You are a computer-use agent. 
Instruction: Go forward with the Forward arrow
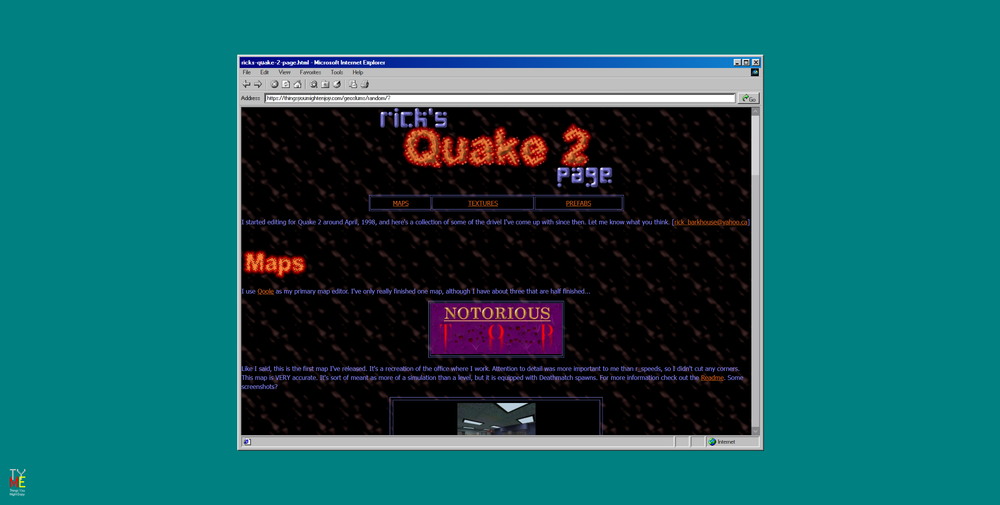click(x=258, y=84)
